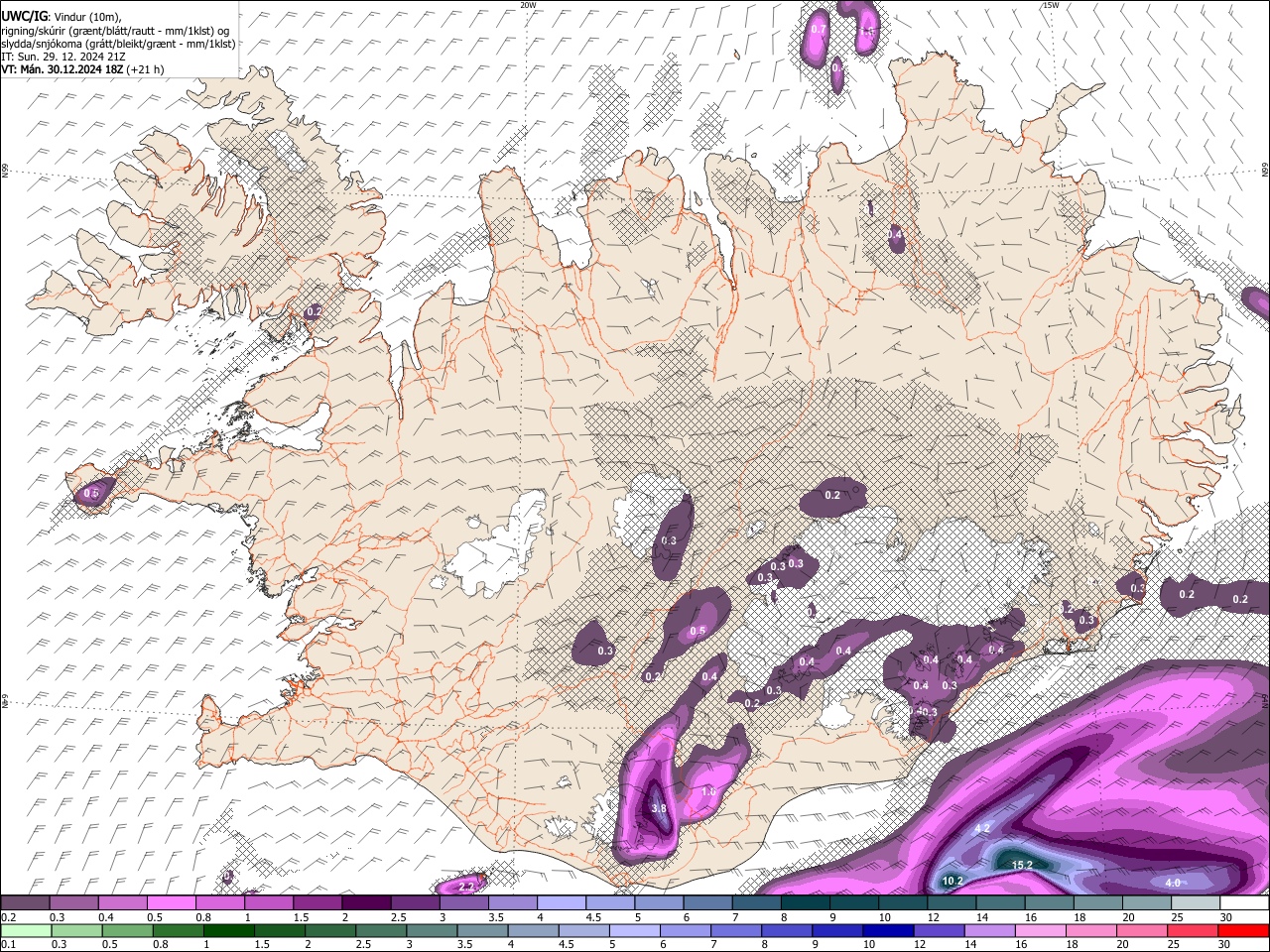Select the 10.2 precipitation value label
Viewport: 1270px width, 952px height.
pyautogui.click(x=952, y=881)
